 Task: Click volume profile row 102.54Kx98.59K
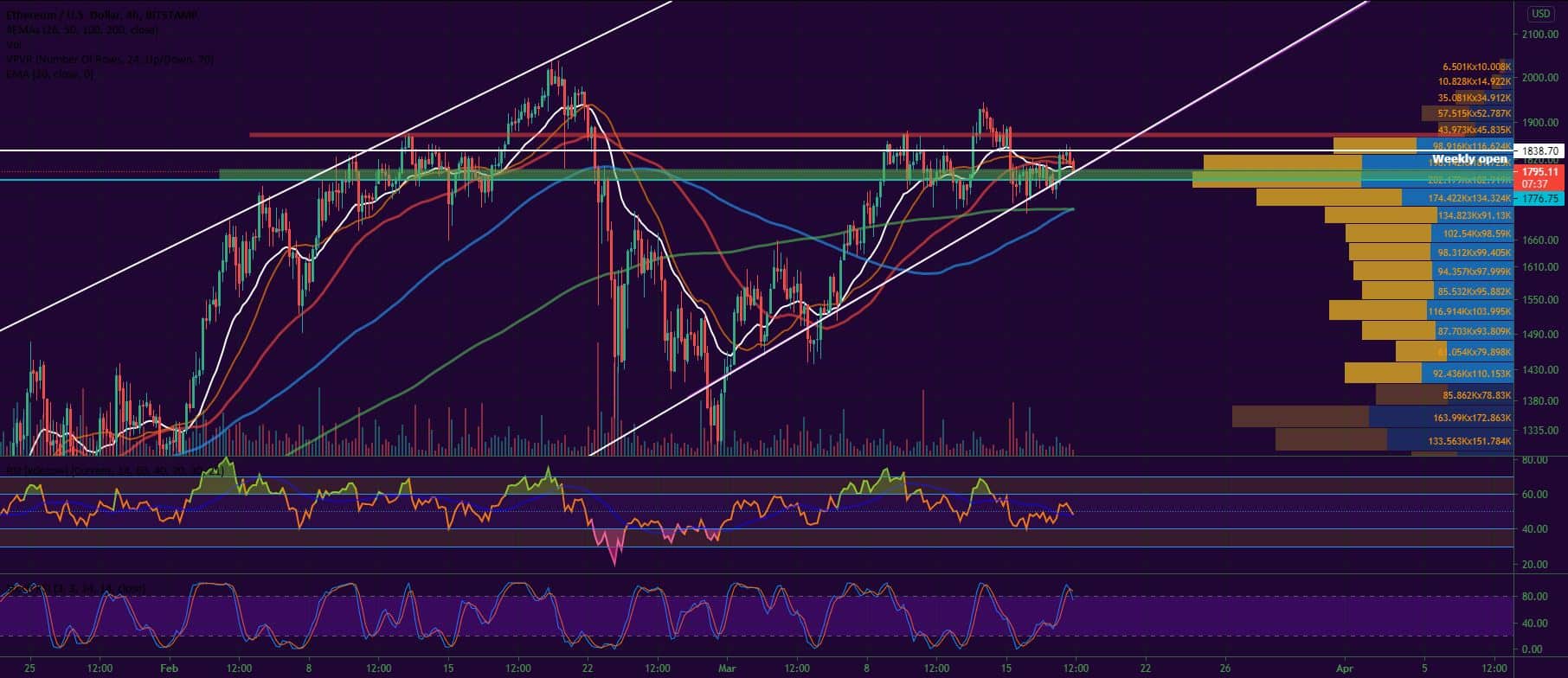(x=1476, y=233)
